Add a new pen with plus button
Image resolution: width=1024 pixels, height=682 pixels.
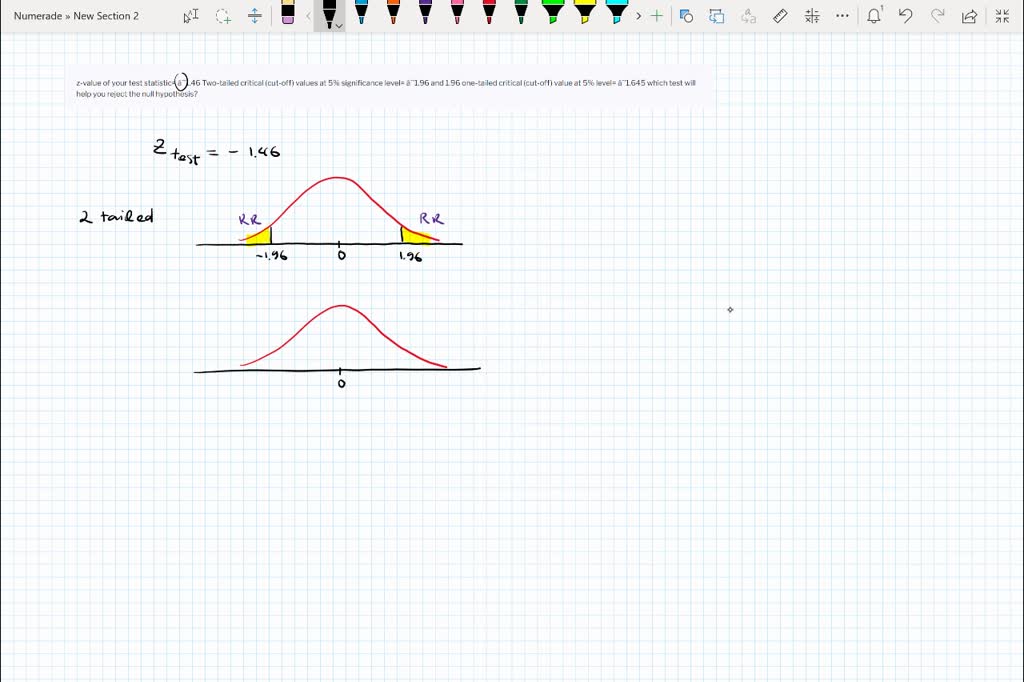658,16
